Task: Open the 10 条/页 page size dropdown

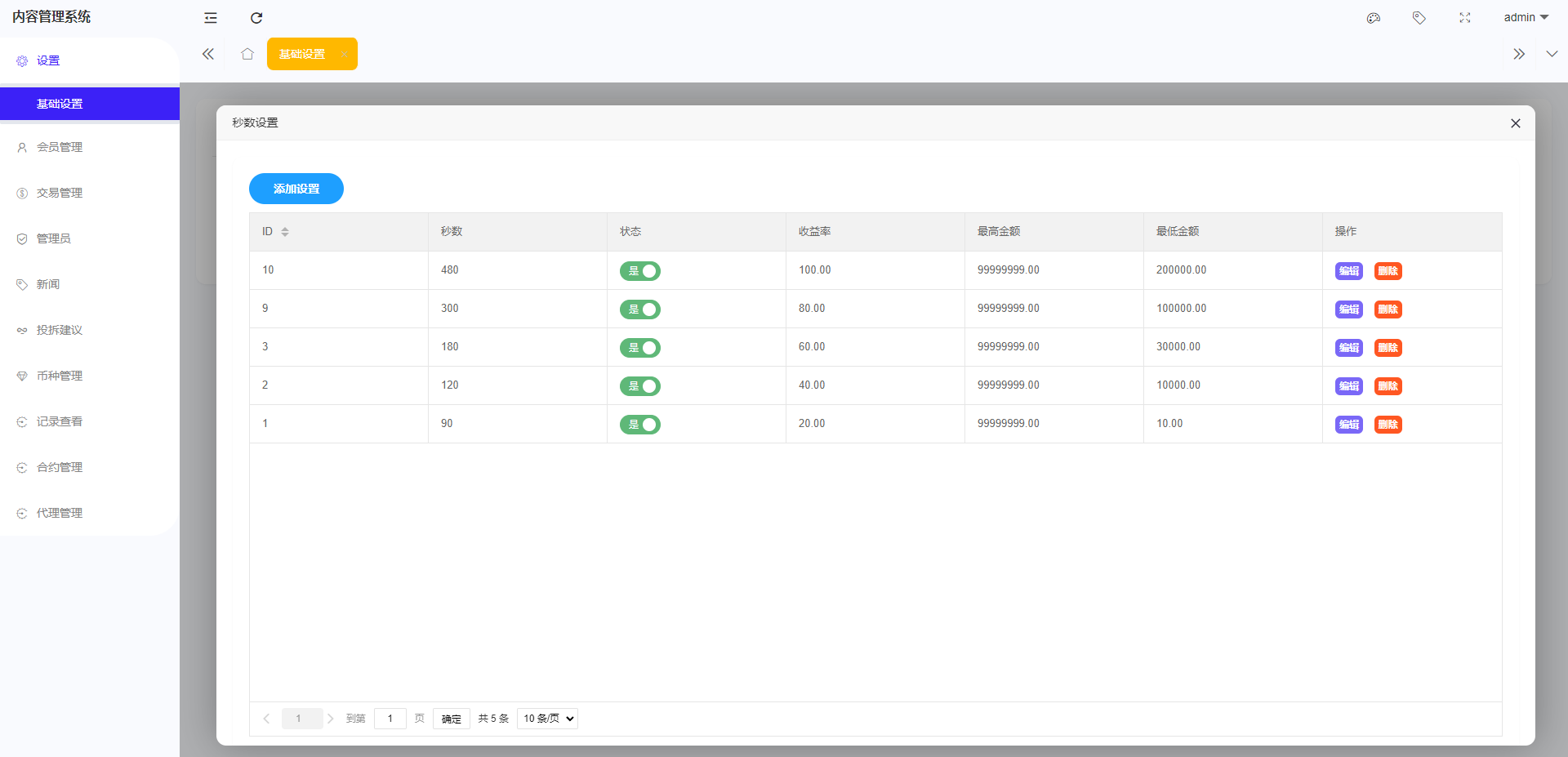Action: coord(548,719)
